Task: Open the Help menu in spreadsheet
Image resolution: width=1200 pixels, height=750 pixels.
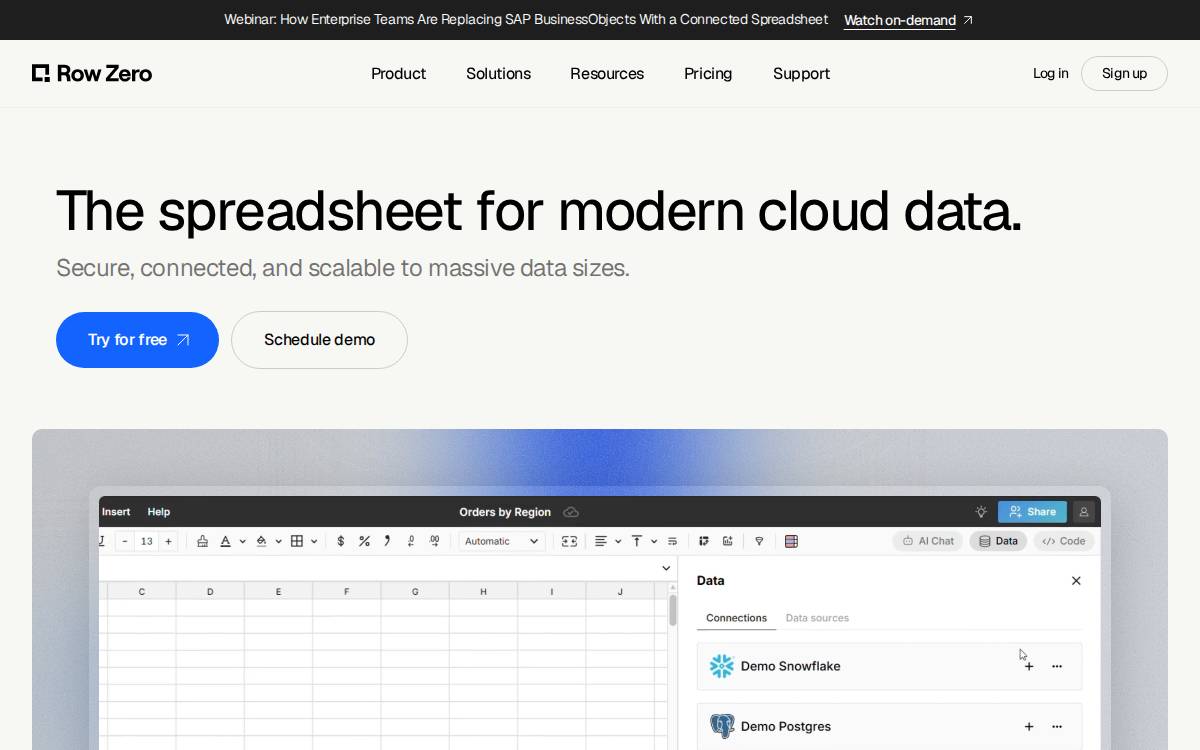Action: tap(159, 512)
